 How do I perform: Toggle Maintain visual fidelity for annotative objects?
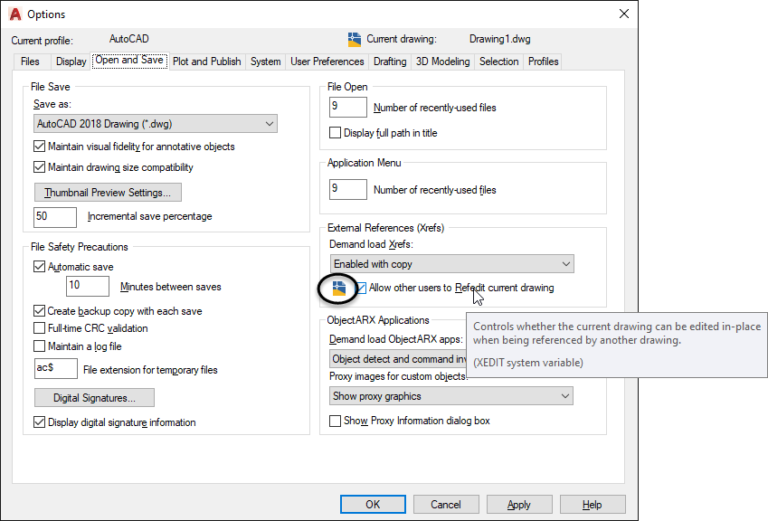[40, 146]
